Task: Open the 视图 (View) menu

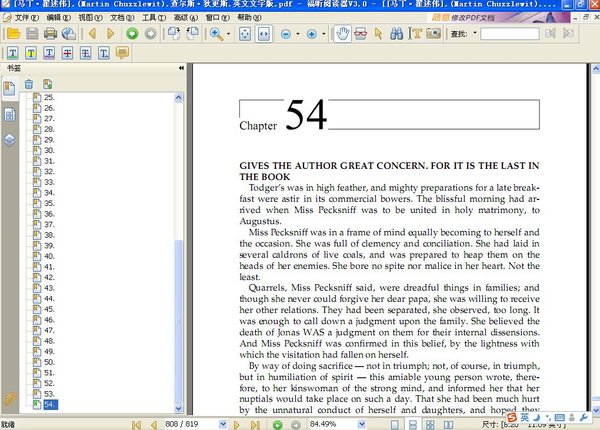Action: tap(90, 18)
